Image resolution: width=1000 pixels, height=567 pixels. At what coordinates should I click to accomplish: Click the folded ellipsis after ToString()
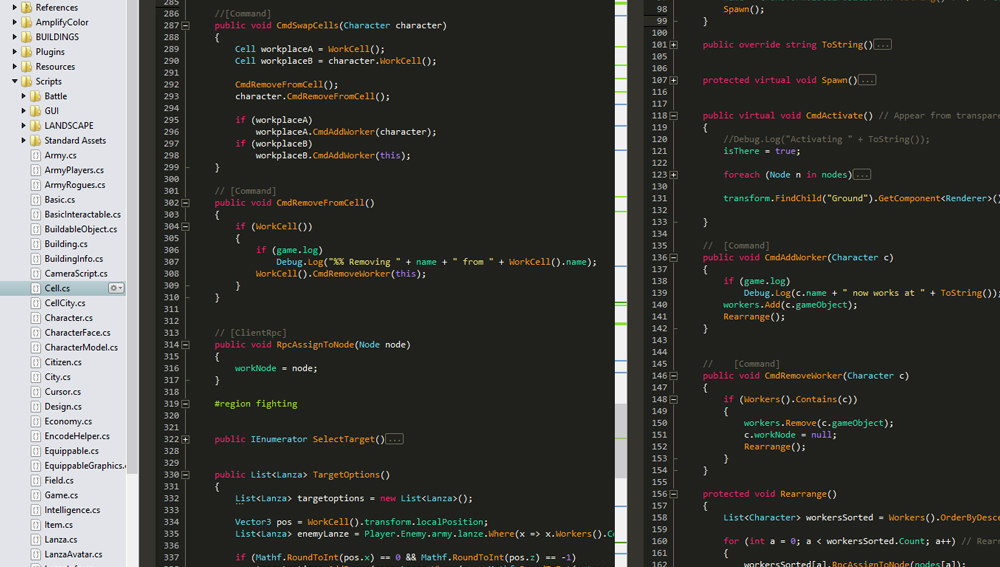pos(883,45)
